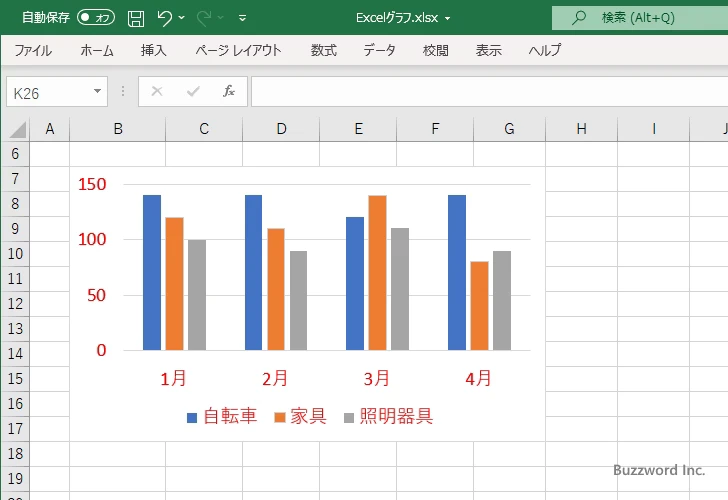Click the Insert Function fx icon
This screenshot has height=500, width=728.
point(229,91)
